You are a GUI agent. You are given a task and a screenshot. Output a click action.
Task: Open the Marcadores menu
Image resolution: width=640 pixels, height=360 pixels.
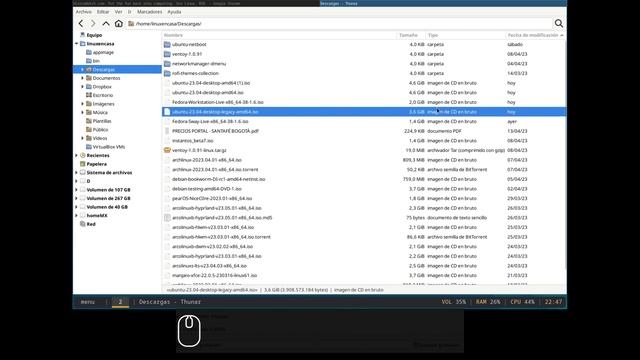[149, 12]
